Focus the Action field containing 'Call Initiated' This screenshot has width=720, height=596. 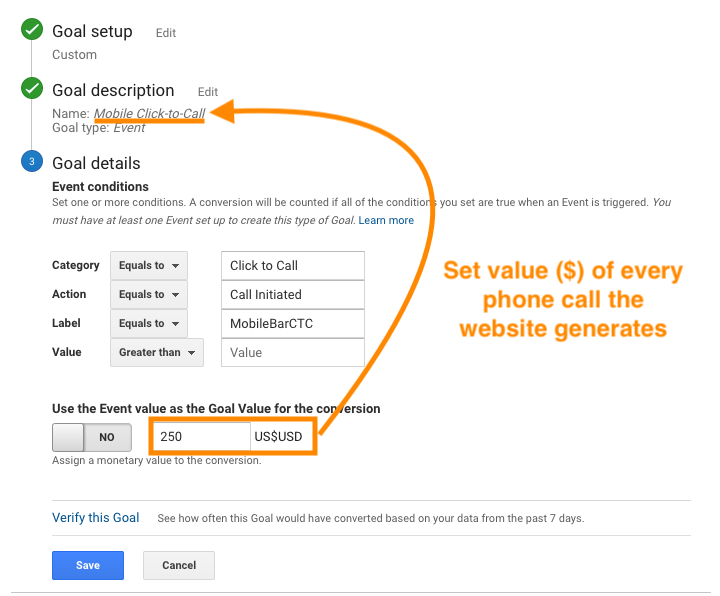[292, 295]
